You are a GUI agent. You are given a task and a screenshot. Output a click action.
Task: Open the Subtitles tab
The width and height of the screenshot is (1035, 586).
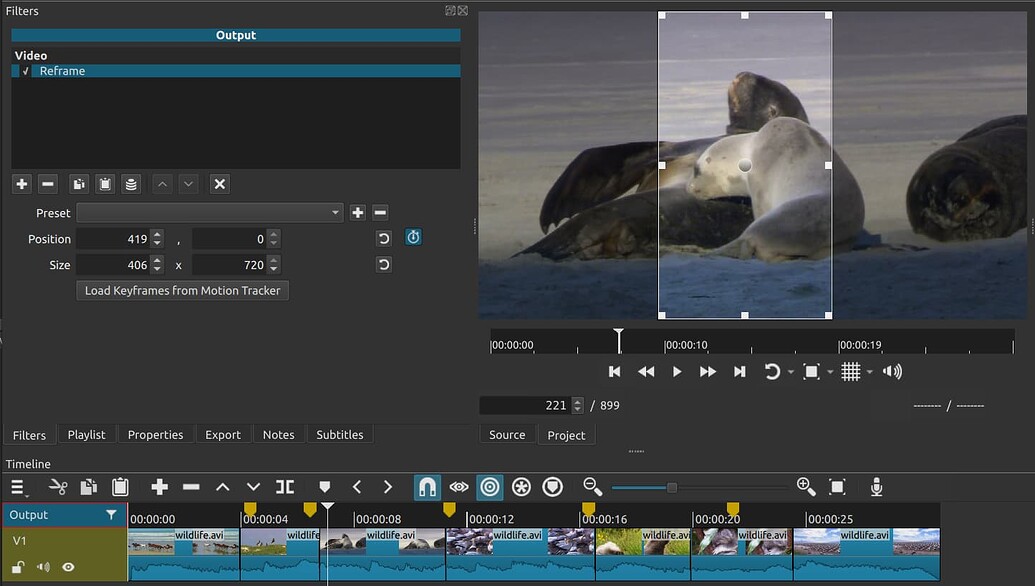[339, 434]
